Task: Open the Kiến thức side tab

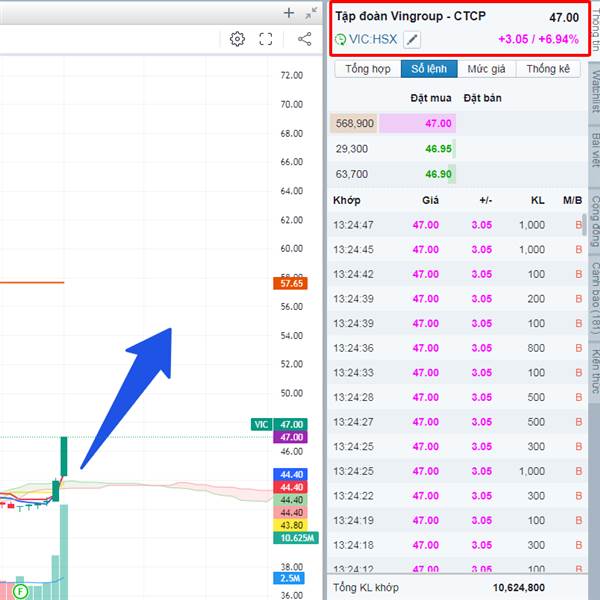Action: pyautogui.click(x=594, y=371)
